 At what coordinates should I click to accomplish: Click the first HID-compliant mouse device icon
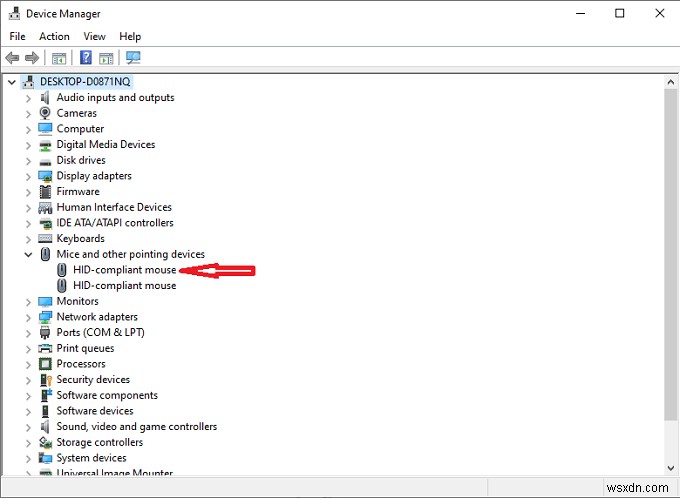62,270
